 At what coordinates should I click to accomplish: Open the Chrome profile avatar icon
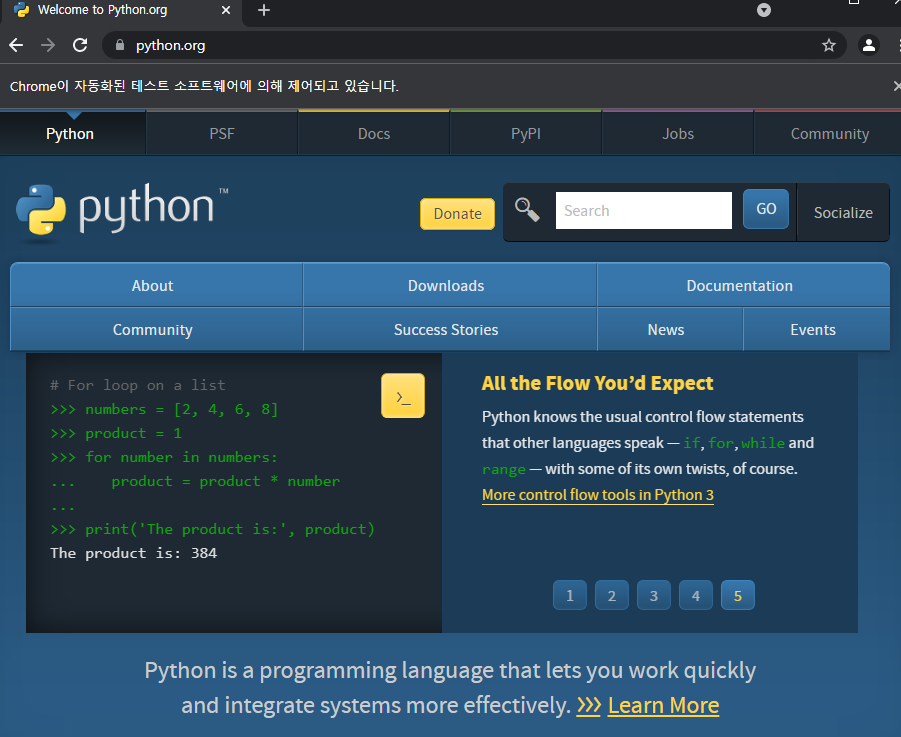coord(869,45)
